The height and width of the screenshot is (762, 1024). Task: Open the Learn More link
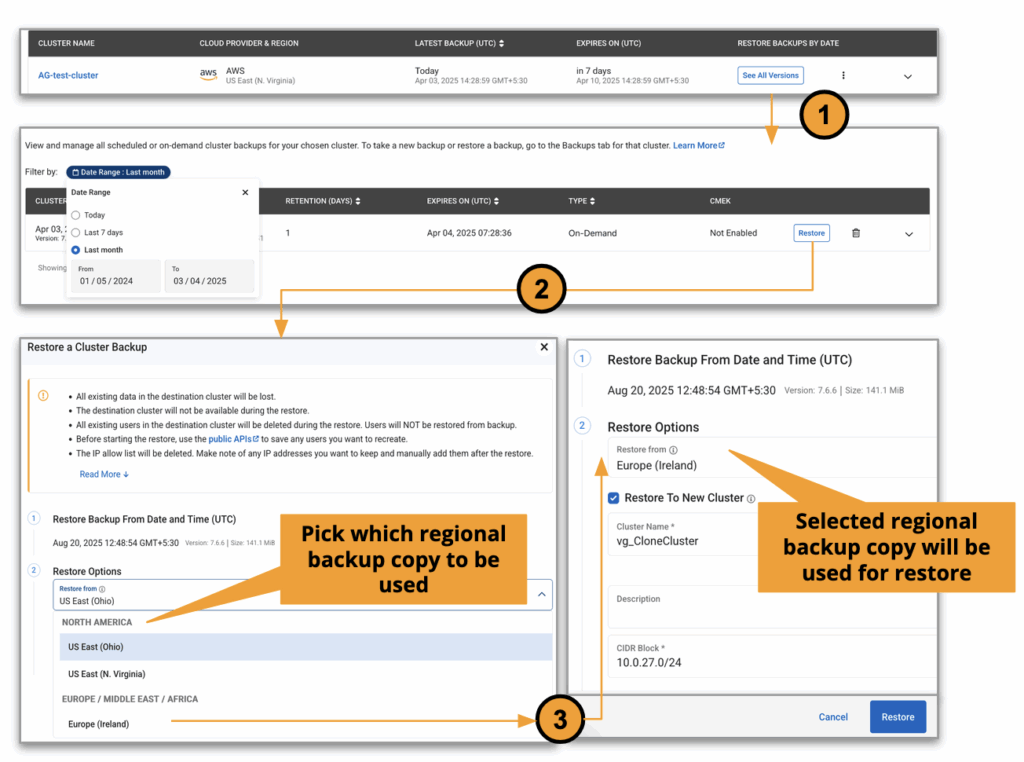[698, 145]
